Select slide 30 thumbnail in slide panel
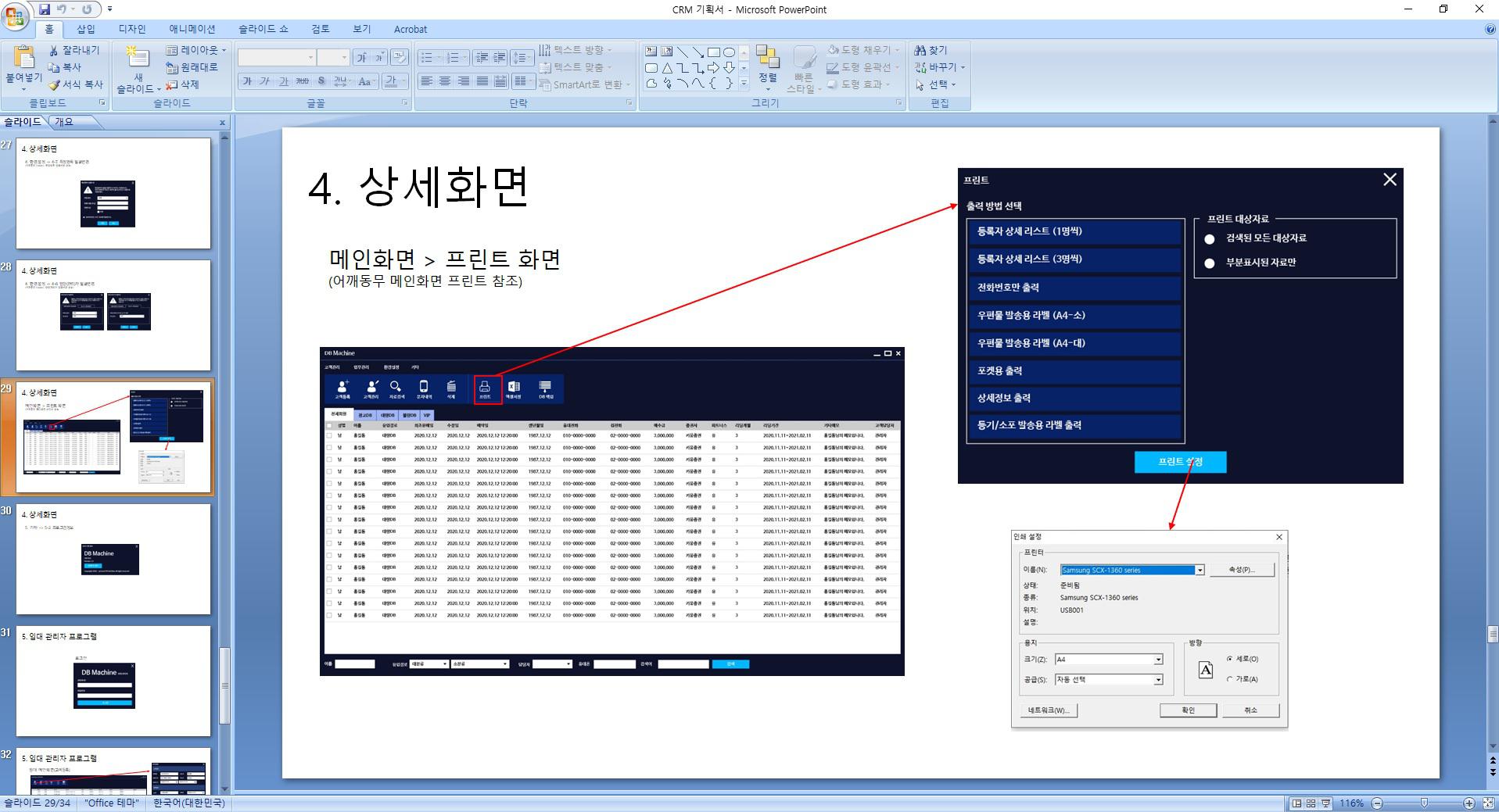 pos(113,559)
